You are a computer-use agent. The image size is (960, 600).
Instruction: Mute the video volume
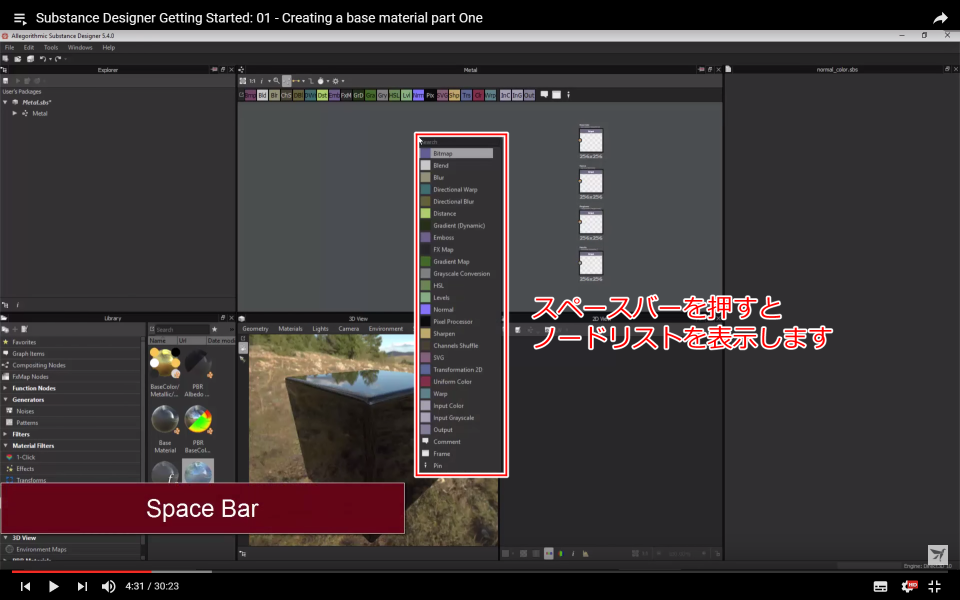click(108, 586)
